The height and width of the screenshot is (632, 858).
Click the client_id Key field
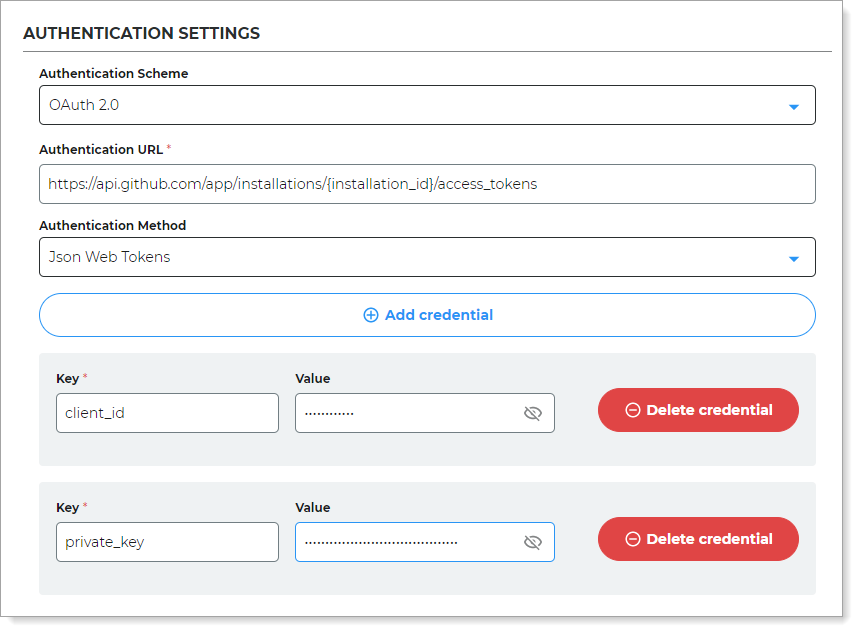tap(167, 413)
